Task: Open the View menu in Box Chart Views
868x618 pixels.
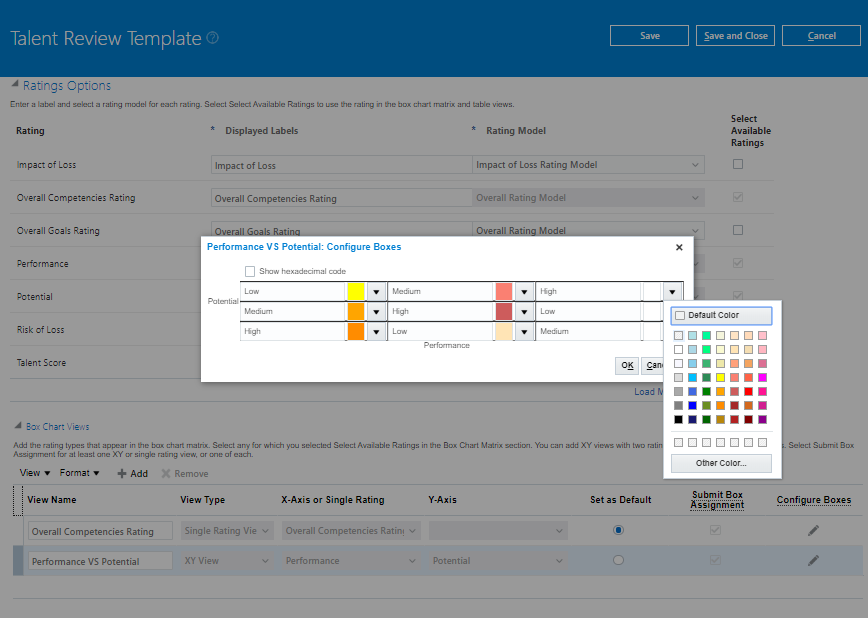Action: tap(34, 472)
